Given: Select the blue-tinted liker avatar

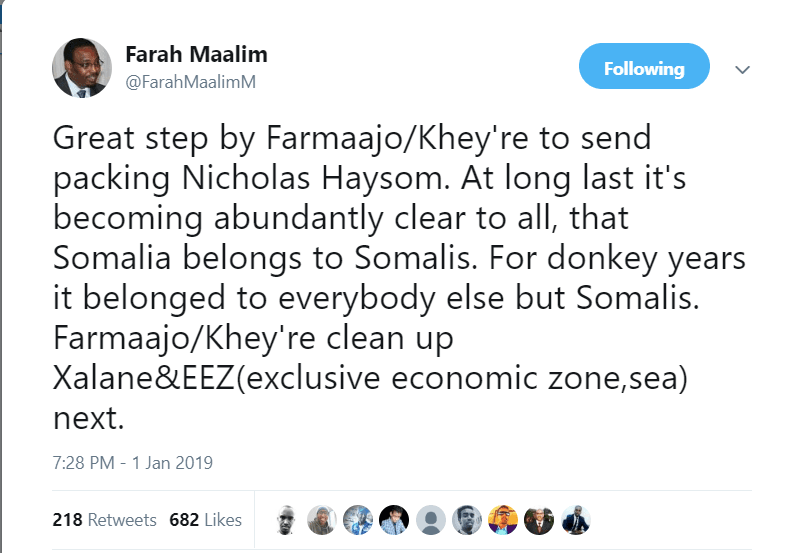Looking at the screenshot, I should (x=358, y=519).
